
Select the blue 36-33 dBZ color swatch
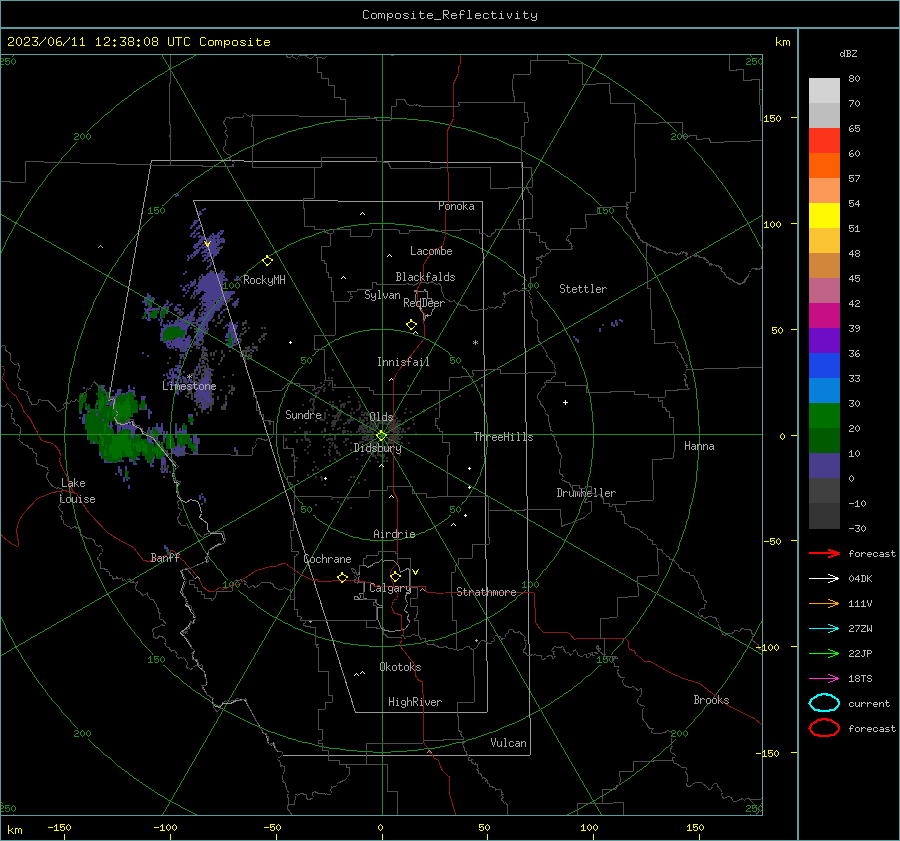(x=824, y=366)
